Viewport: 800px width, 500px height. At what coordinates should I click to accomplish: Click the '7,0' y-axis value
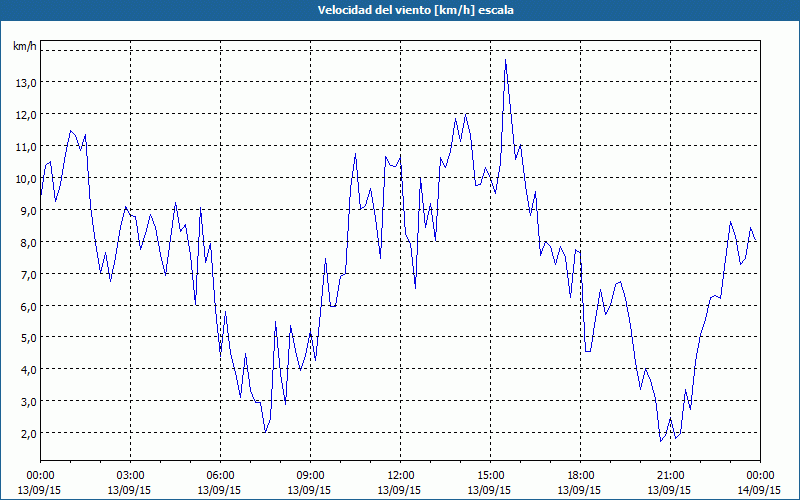point(28,274)
